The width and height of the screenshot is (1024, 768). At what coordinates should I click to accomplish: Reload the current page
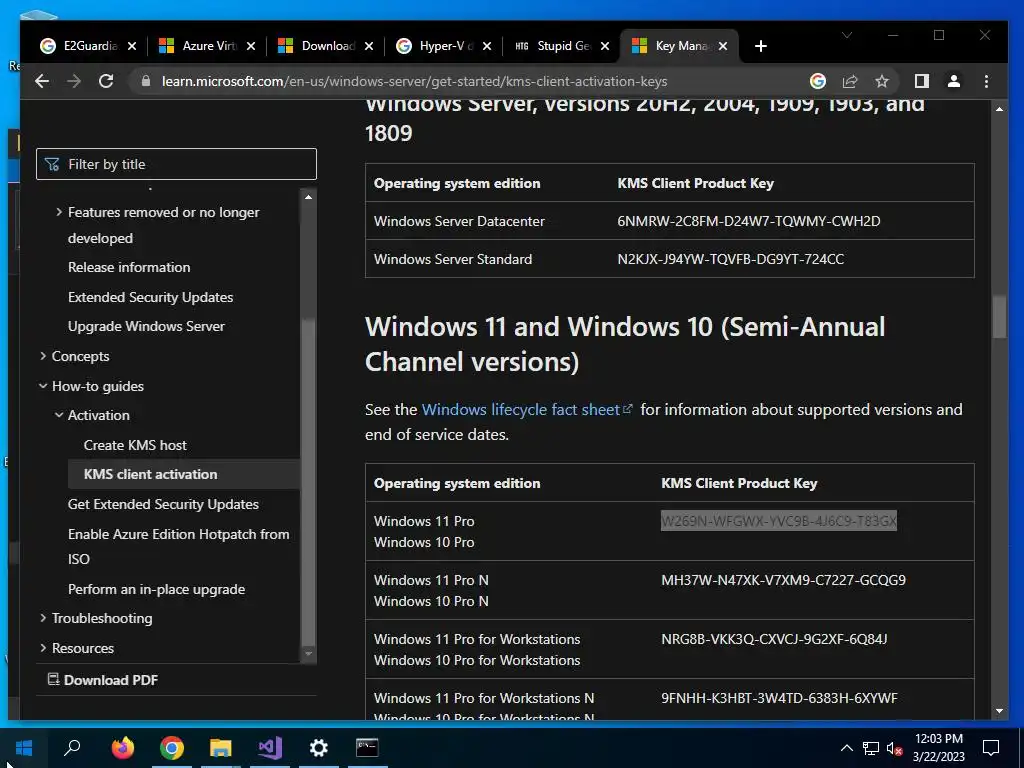click(106, 81)
